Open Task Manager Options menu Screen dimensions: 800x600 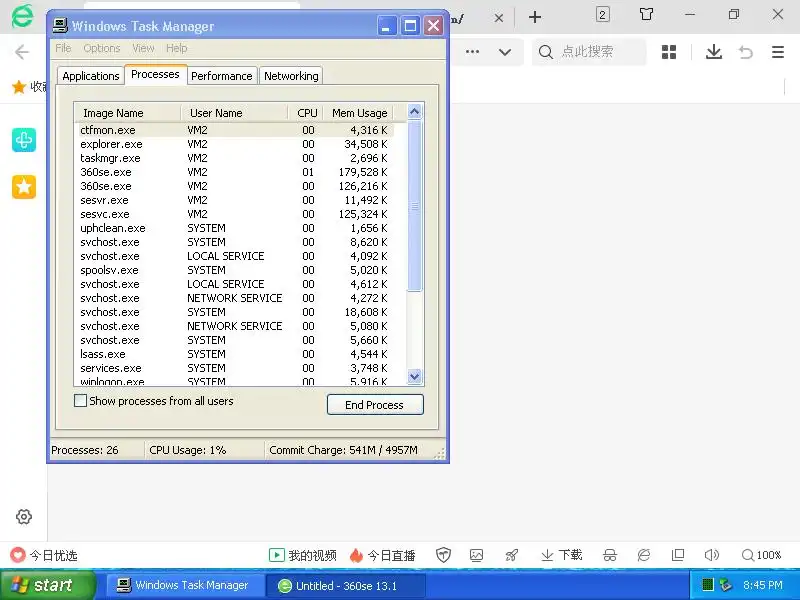pos(102,48)
